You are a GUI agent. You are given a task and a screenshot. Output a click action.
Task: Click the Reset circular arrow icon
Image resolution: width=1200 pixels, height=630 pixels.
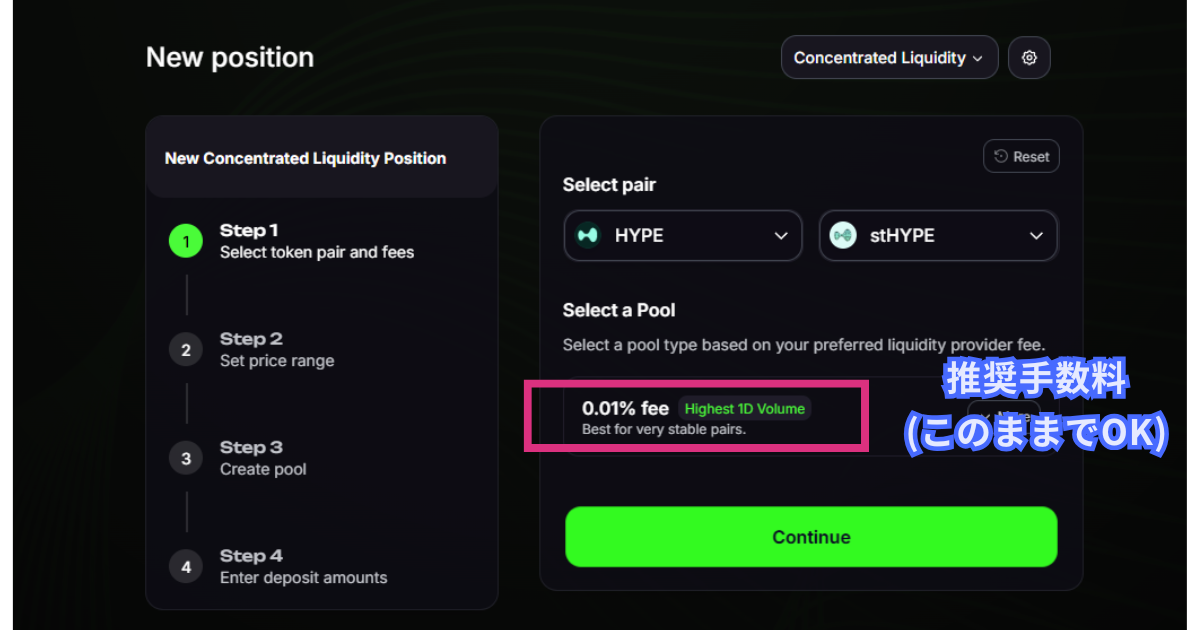pos(1001,157)
